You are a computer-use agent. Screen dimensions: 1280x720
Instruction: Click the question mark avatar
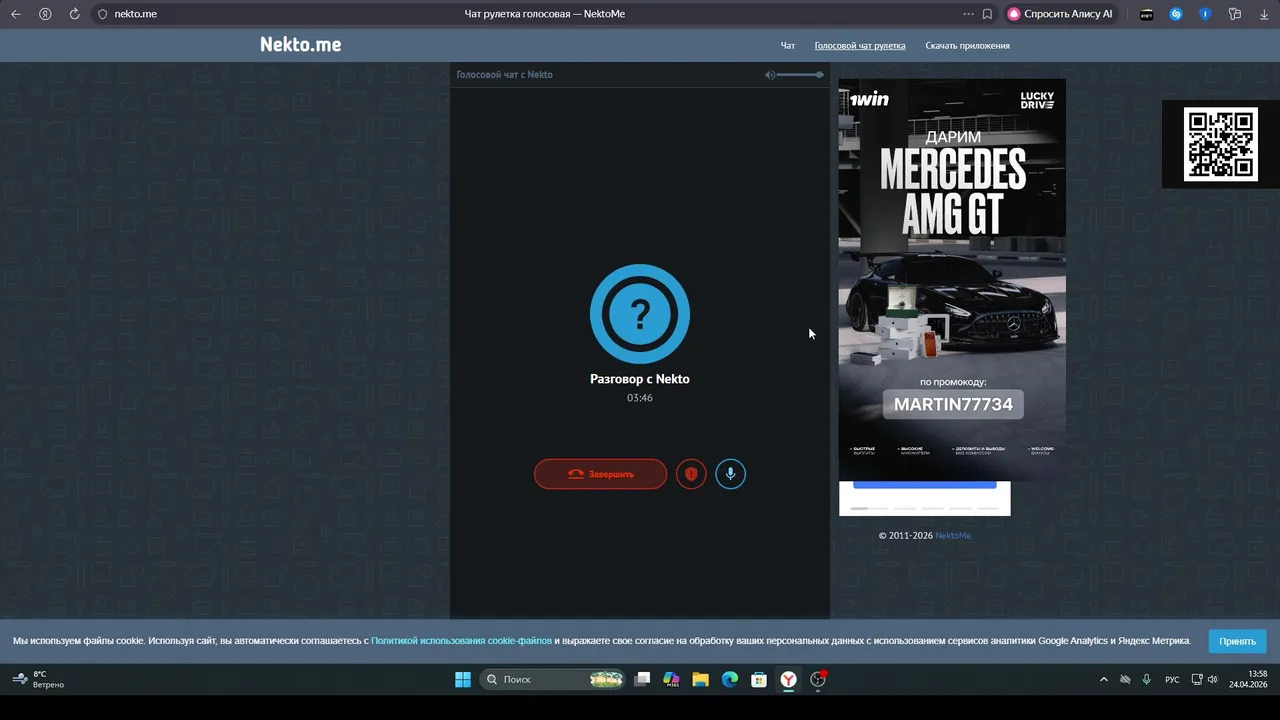[640, 314]
